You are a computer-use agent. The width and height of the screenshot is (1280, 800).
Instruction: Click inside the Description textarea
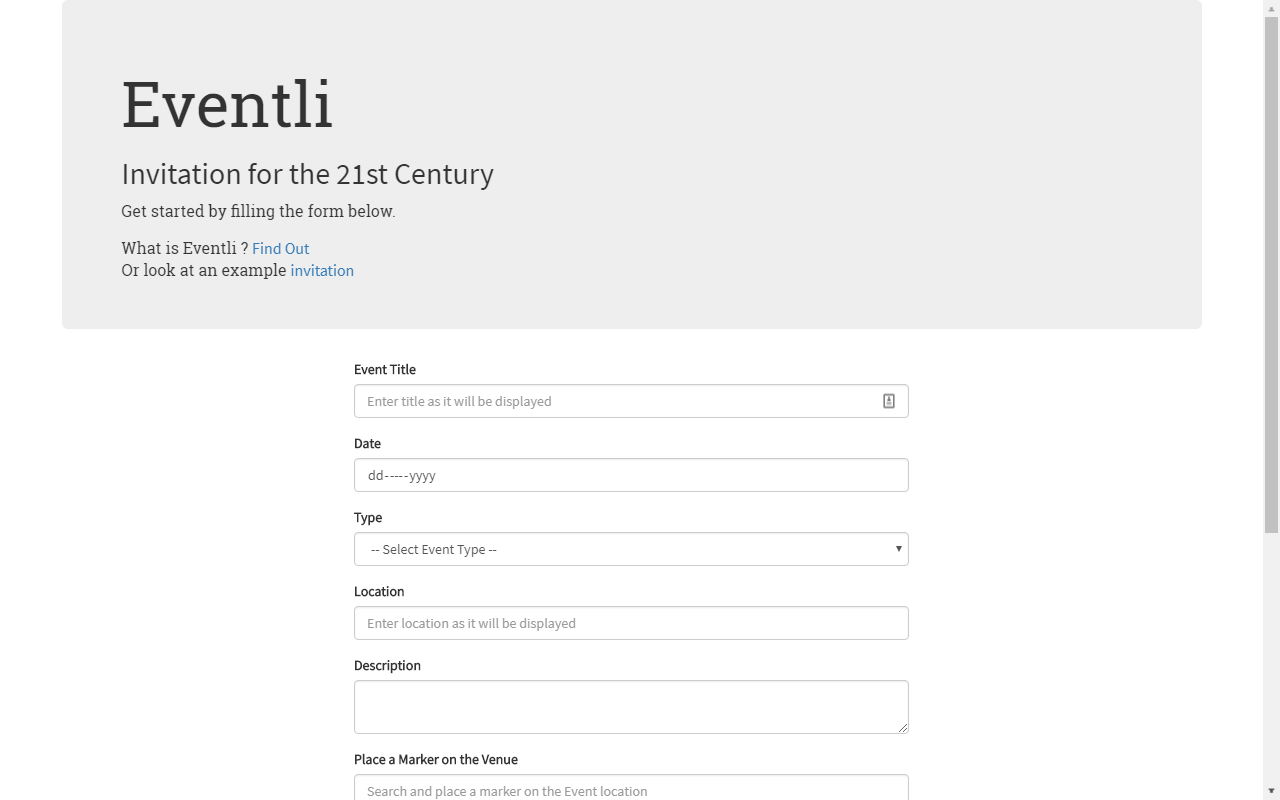[631, 706]
